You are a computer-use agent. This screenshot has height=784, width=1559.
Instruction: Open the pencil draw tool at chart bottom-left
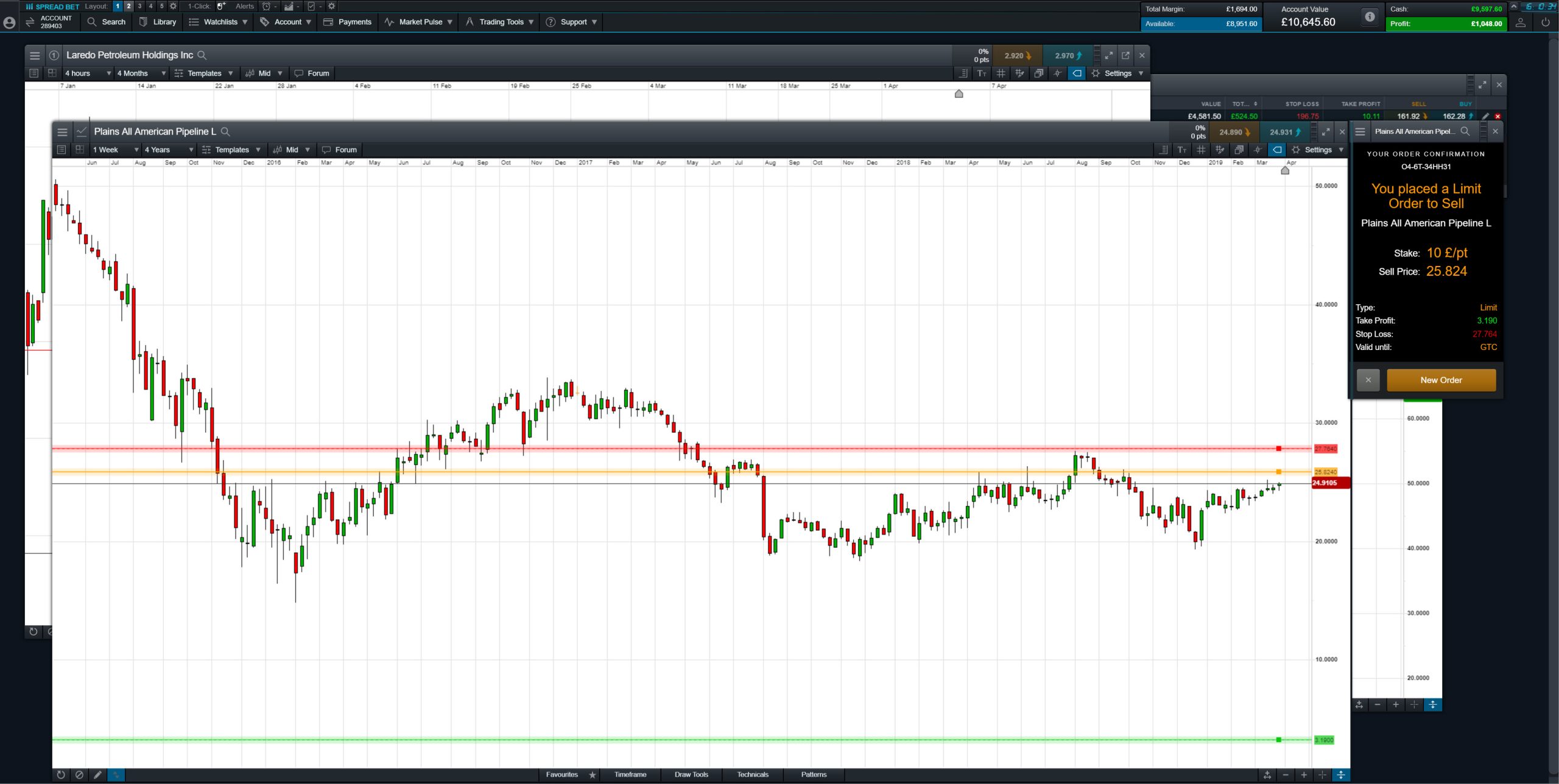[97, 775]
